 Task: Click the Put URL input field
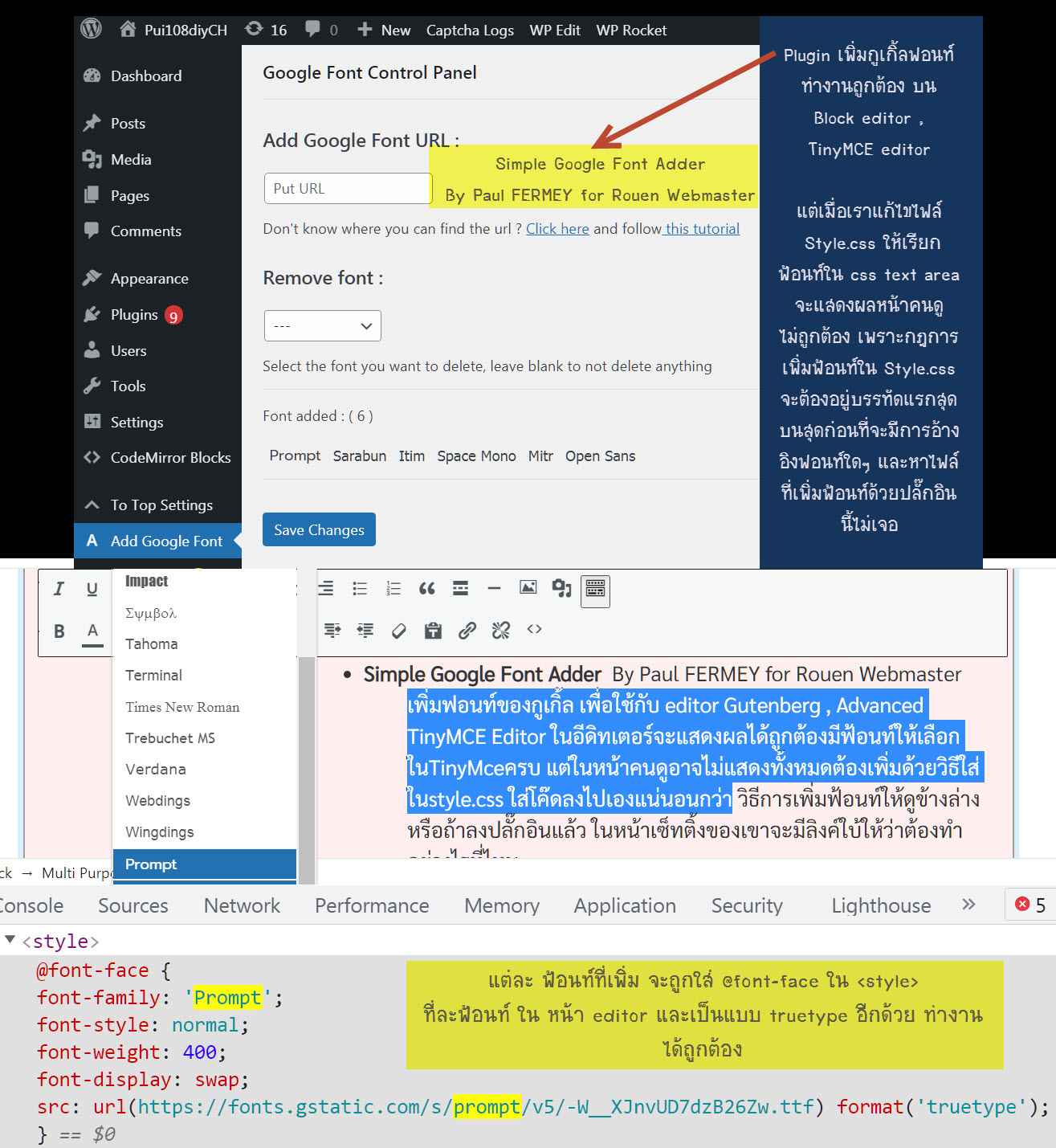(x=348, y=188)
